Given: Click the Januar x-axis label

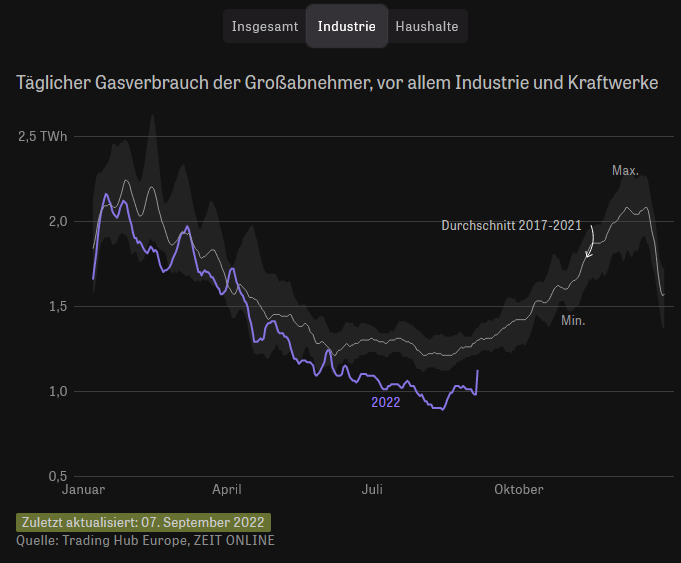Looking at the screenshot, I should click(83, 490).
